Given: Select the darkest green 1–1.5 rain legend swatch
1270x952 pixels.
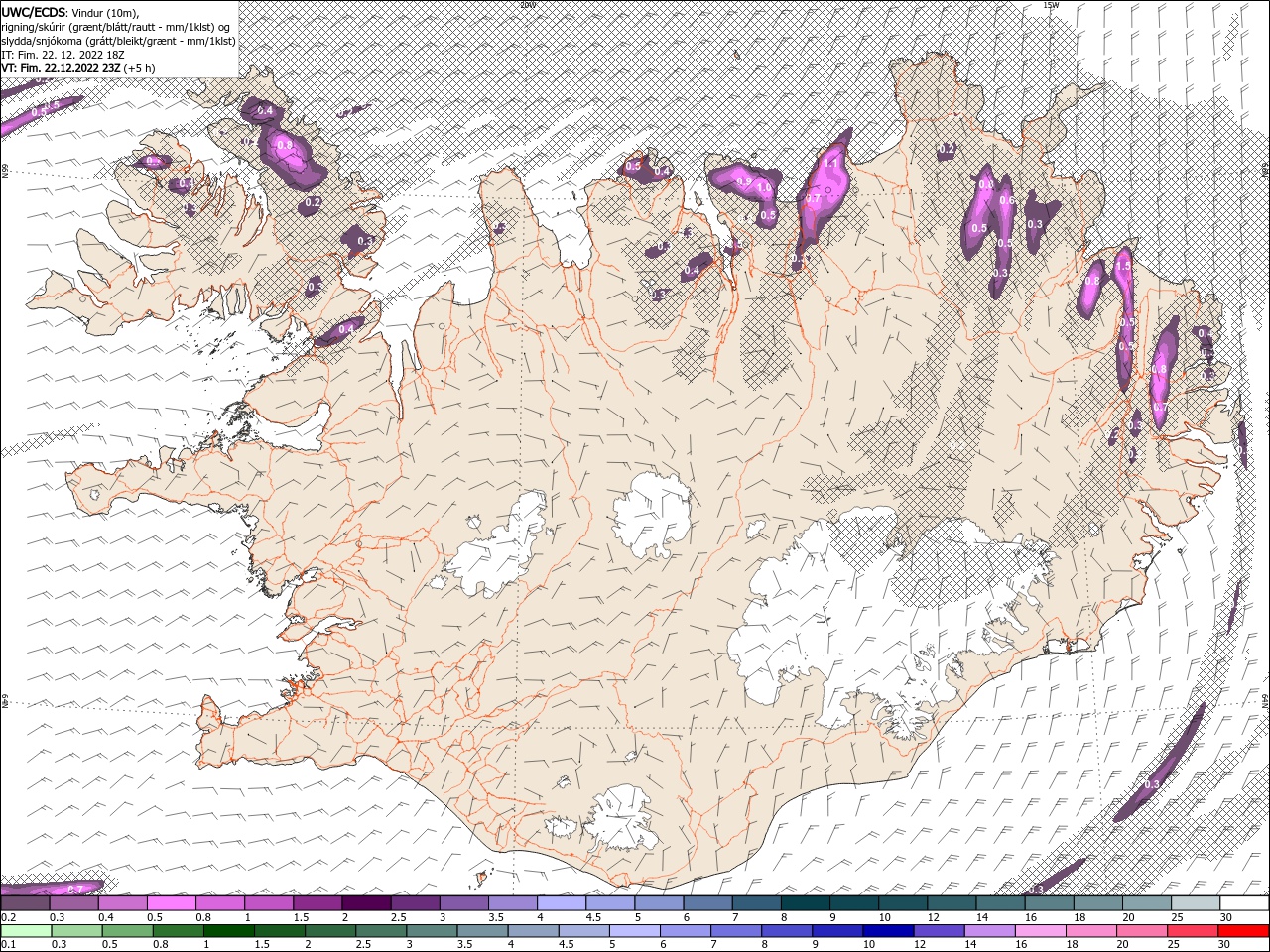Looking at the screenshot, I should tap(227, 931).
